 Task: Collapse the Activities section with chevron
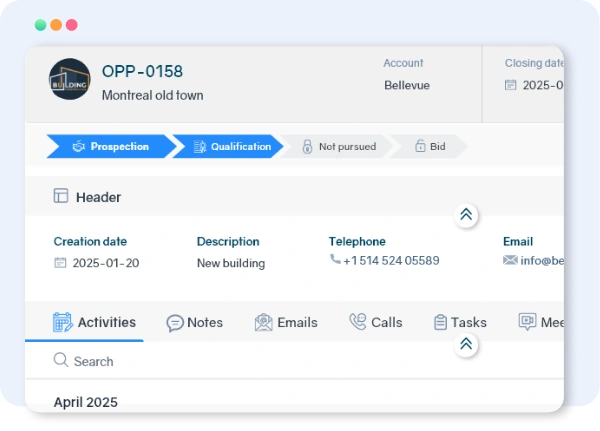point(465,344)
